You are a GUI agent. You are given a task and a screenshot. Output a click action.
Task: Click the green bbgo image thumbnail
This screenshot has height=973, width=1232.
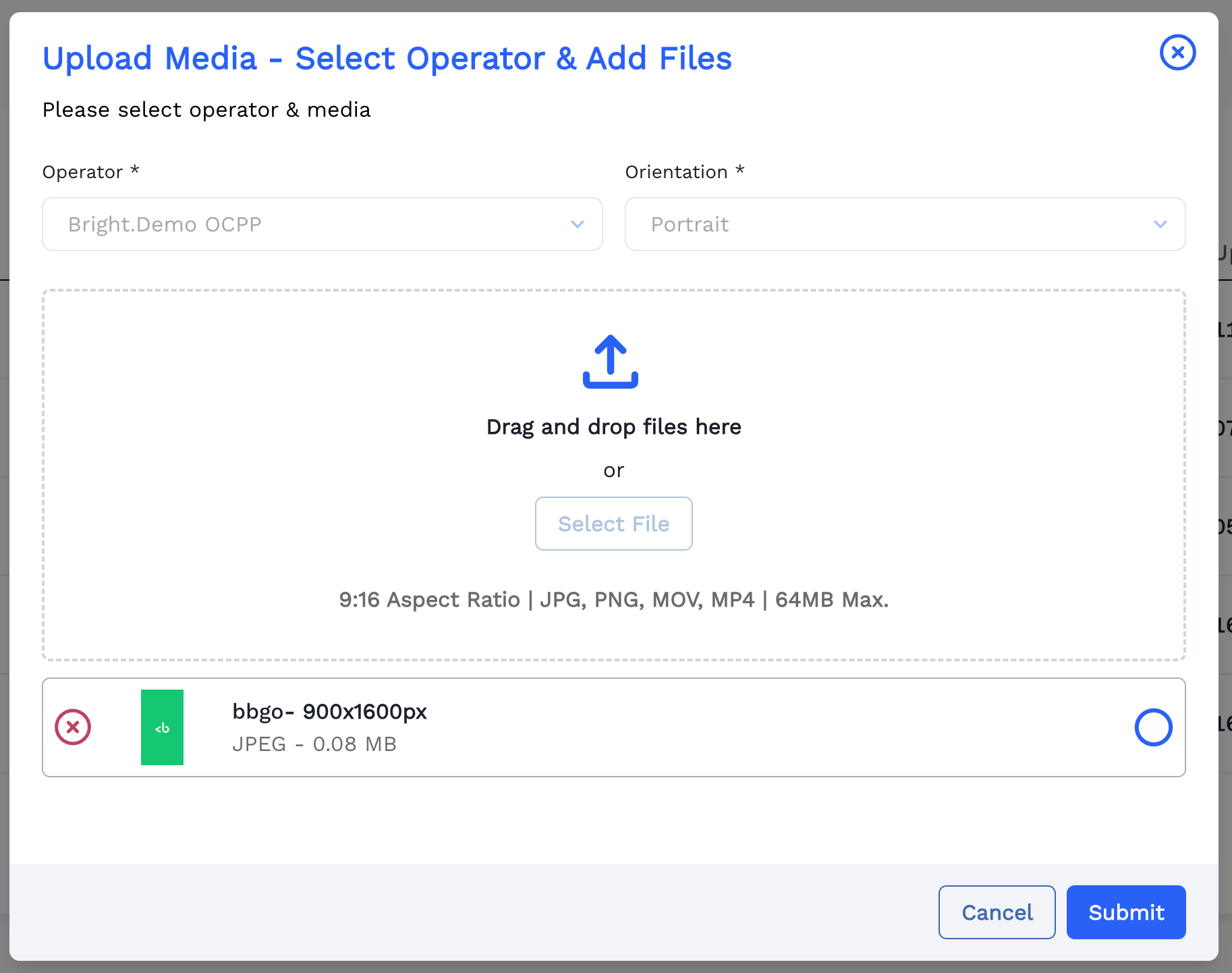(x=162, y=727)
